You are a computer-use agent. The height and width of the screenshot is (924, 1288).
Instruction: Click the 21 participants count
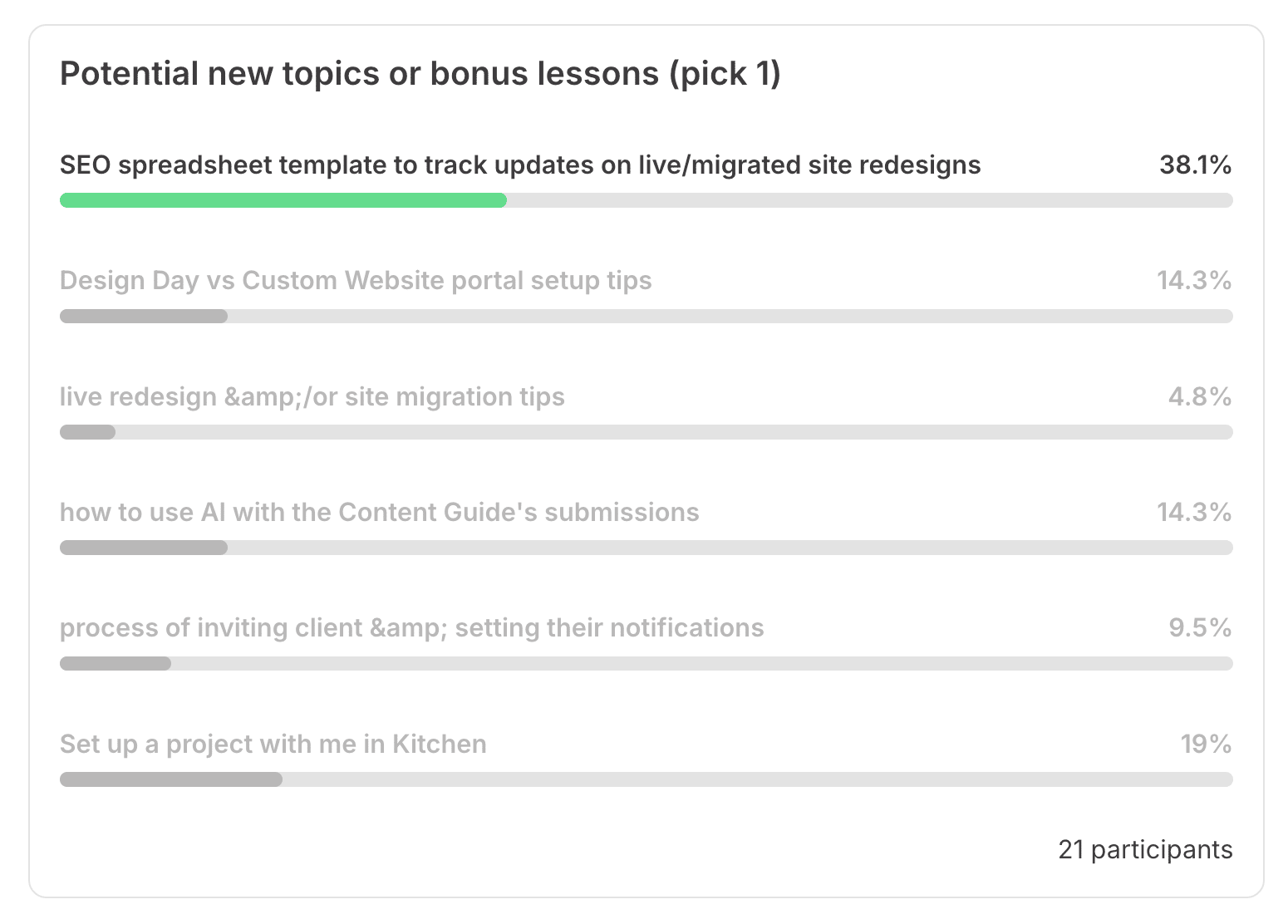click(1145, 850)
